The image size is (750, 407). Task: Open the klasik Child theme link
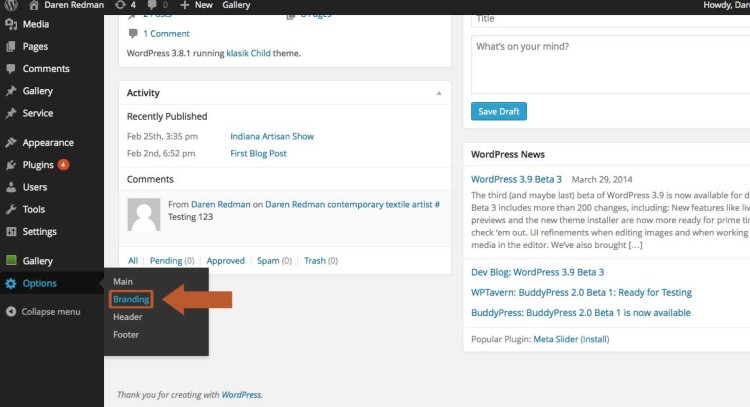click(248, 53)
